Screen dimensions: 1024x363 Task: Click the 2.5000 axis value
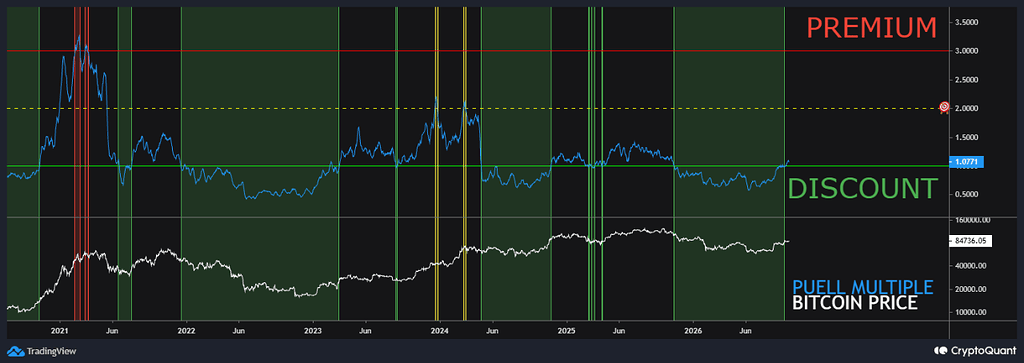tap(968, 80)
